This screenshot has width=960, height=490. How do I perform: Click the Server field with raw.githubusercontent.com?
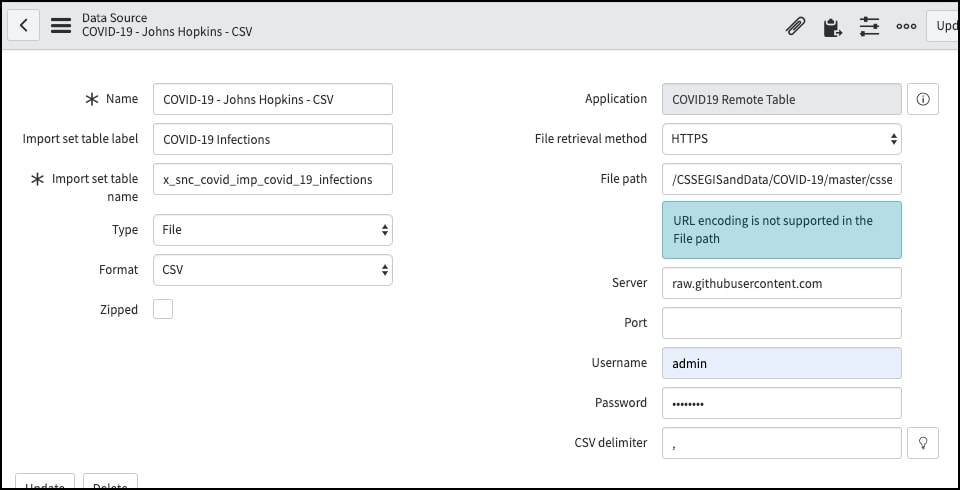click(781, 283)
